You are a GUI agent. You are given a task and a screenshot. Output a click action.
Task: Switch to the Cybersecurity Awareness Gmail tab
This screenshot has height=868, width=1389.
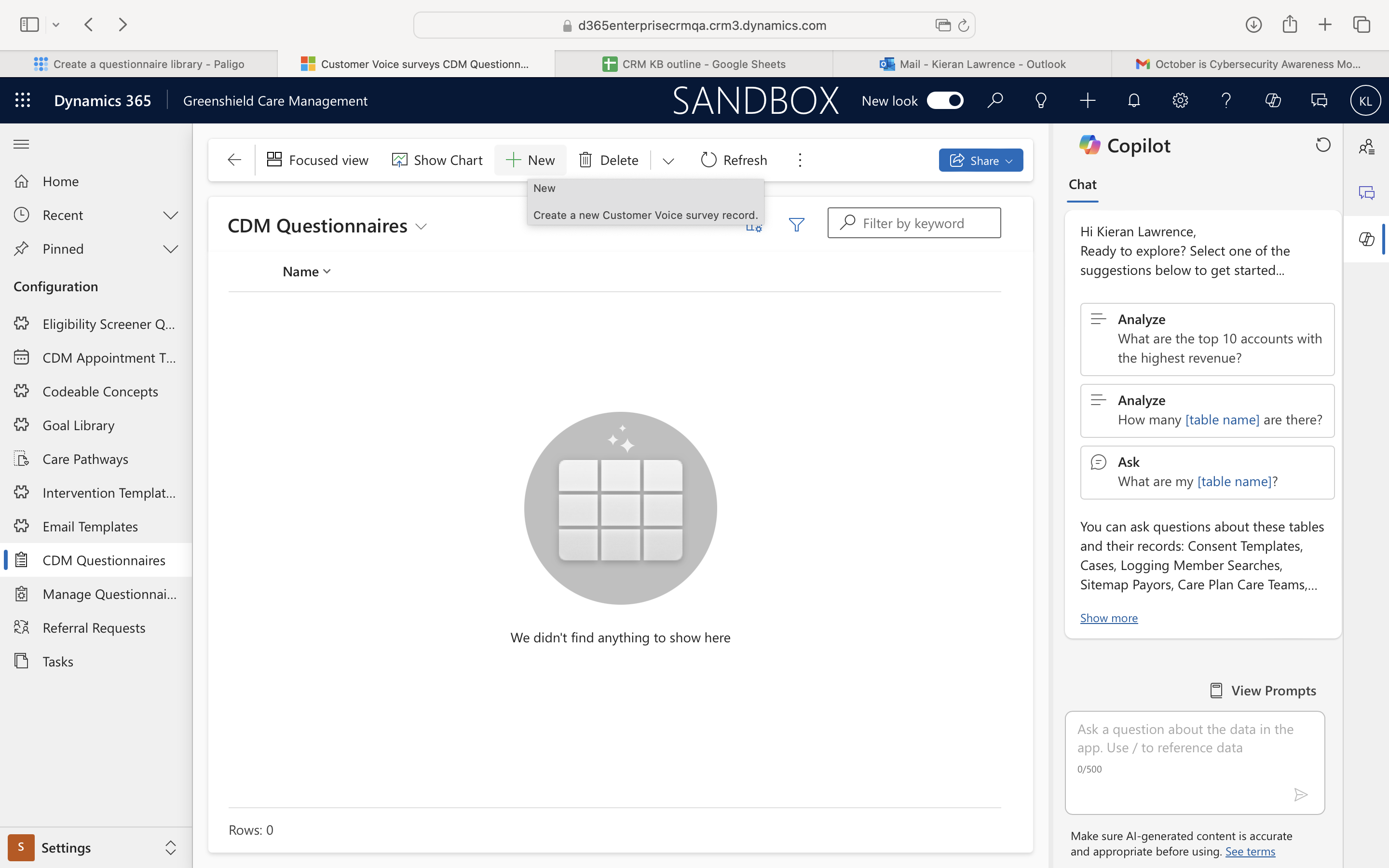pyautogui.click(x=1250, y=64)
